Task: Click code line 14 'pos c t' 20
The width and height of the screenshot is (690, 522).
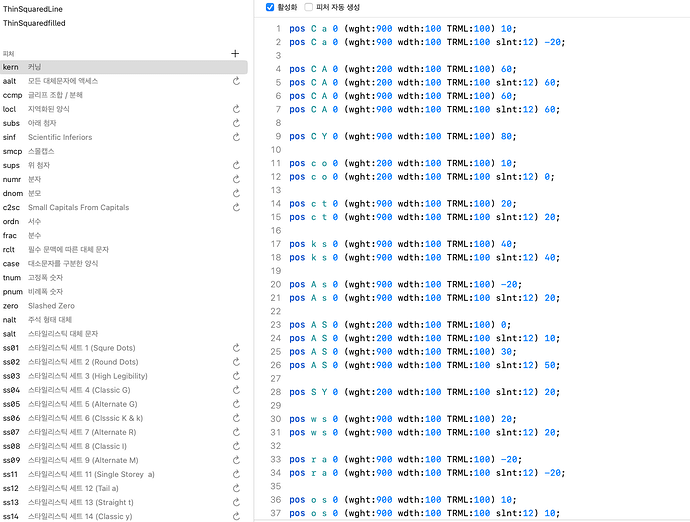Action: 403,204
